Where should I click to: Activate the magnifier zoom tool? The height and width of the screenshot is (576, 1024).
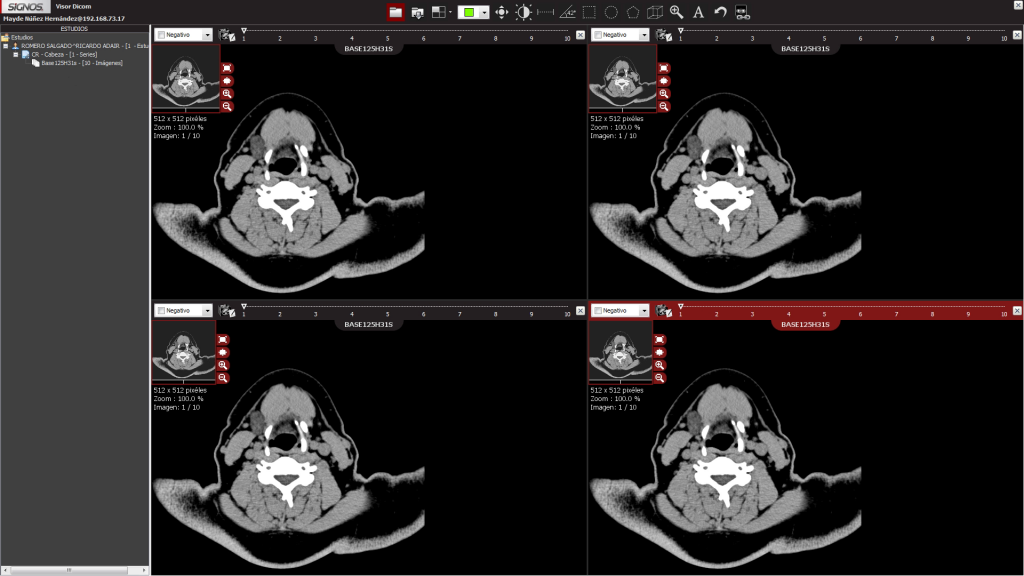pyautogui.click(x=677, y=12)
